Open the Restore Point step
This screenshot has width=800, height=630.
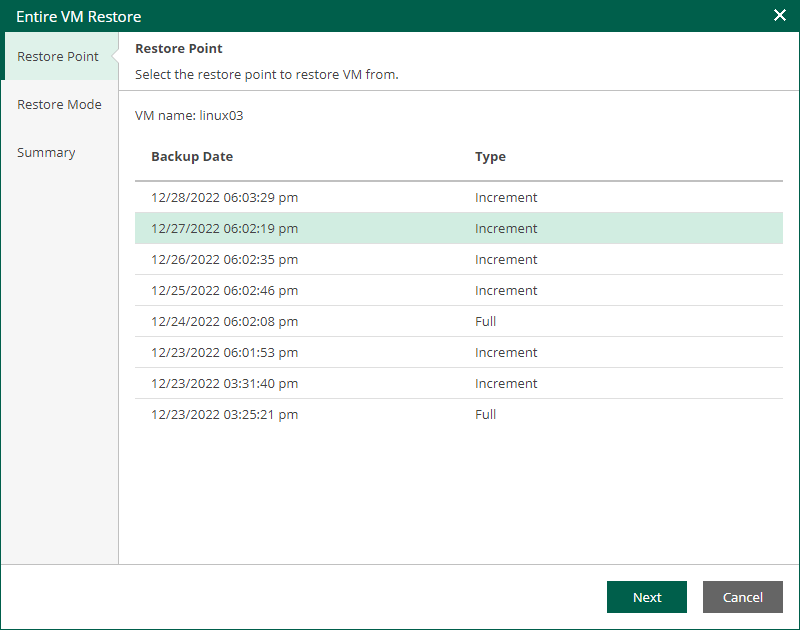(58, 57)
